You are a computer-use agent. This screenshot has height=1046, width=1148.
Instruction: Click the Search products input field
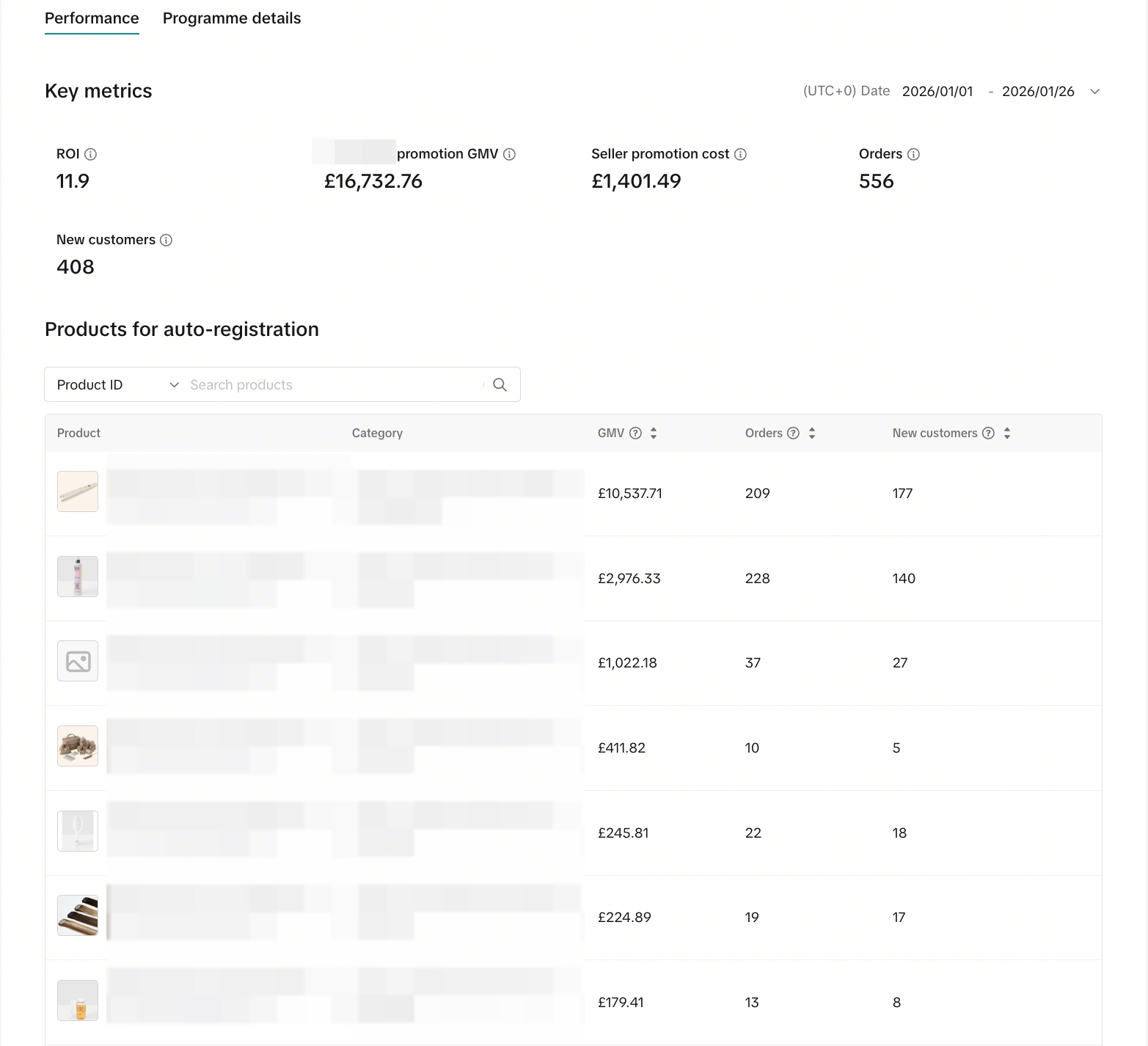pyautogui.click(x=330, y=385)
